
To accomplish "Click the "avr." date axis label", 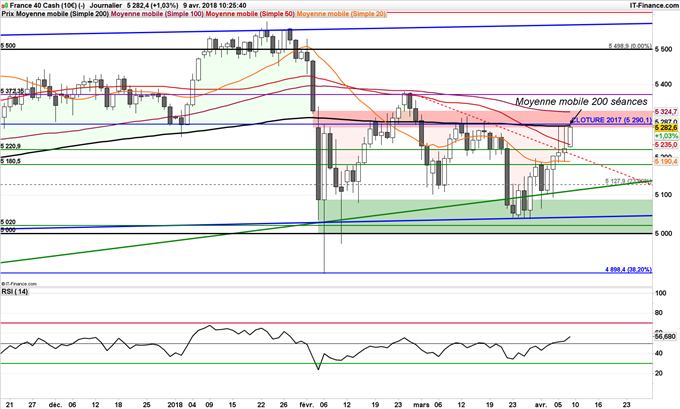I will coord(540,405).
